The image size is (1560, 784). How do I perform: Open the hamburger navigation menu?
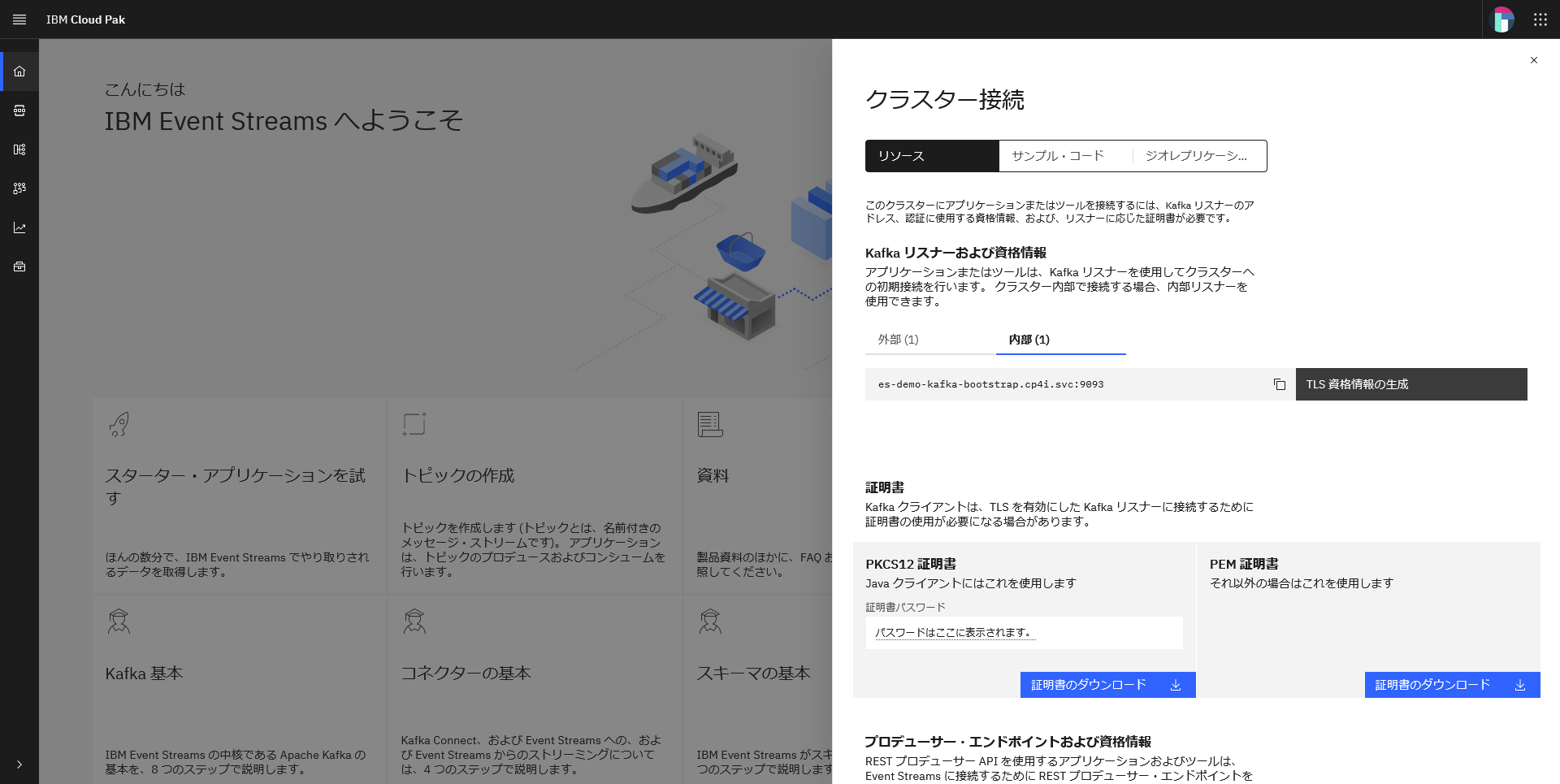pos(19,19)
